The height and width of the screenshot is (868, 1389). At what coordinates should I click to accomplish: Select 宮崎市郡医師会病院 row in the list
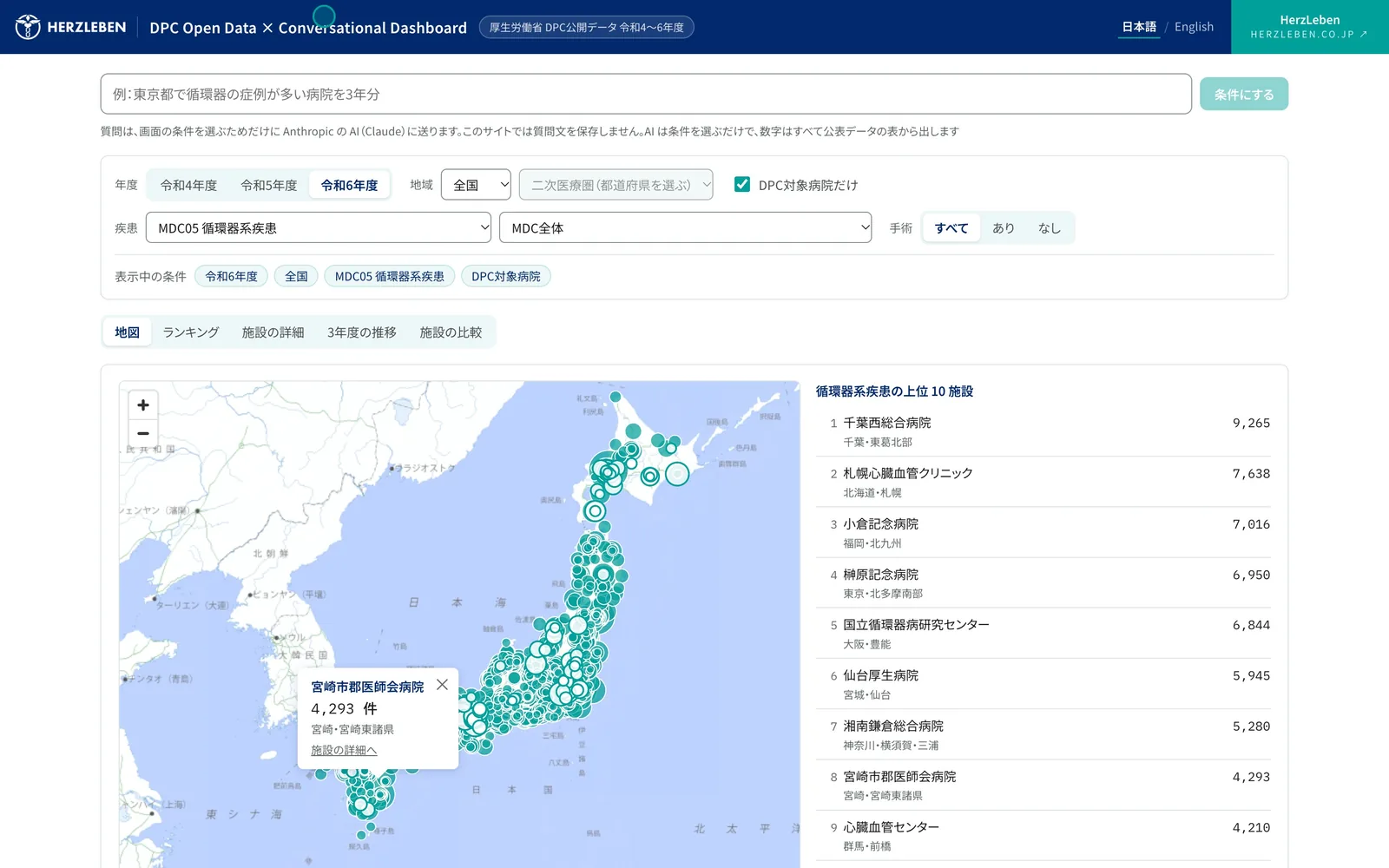click(x=1043, y=785)
